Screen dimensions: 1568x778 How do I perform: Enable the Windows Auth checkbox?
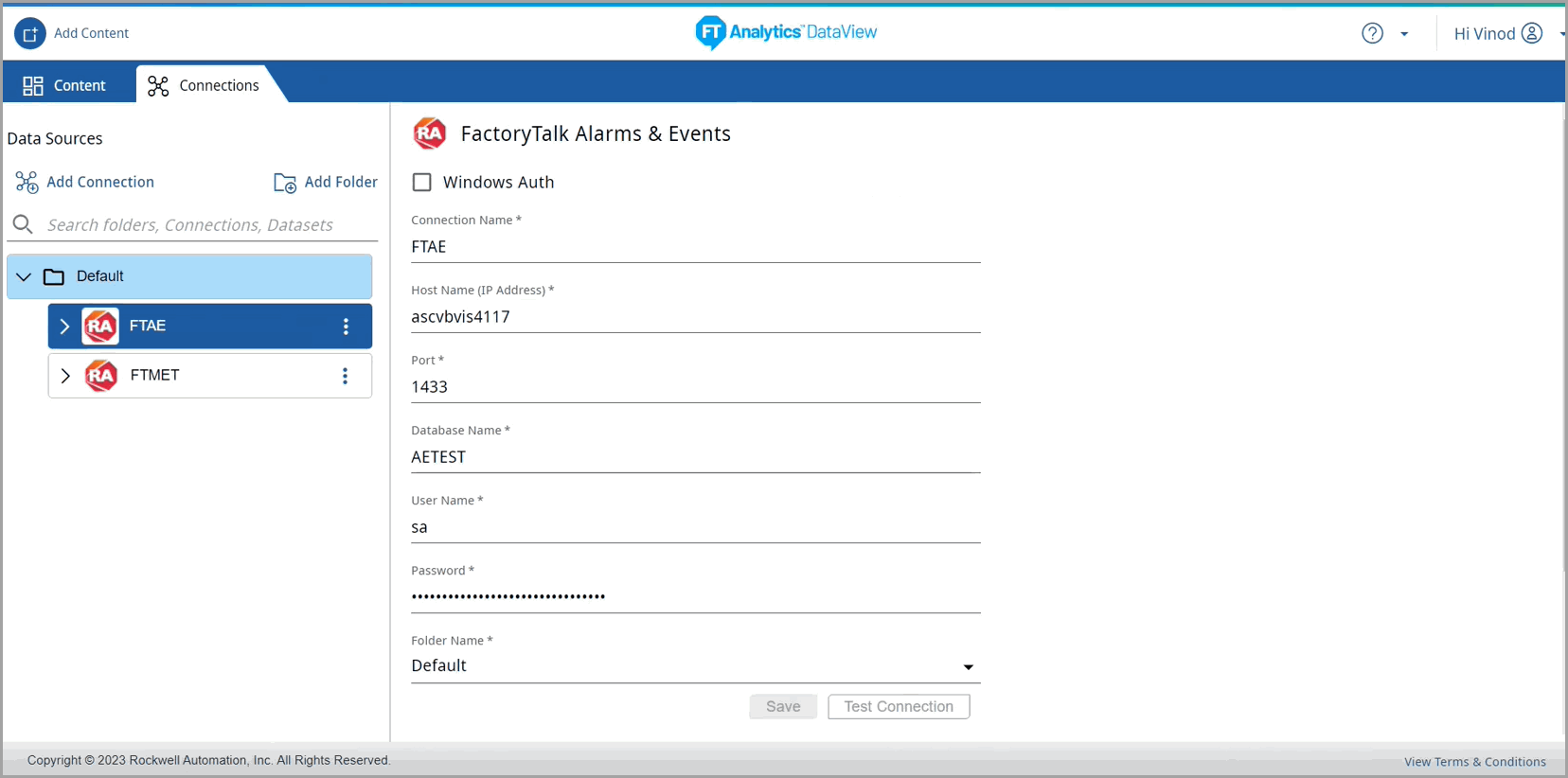[422, 182]
